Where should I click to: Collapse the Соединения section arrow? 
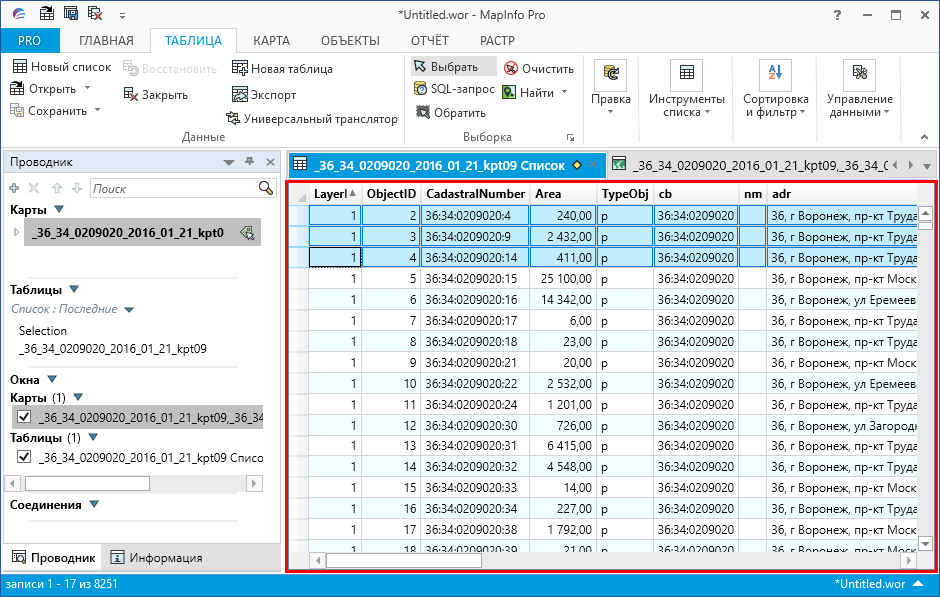click(94, 505)
